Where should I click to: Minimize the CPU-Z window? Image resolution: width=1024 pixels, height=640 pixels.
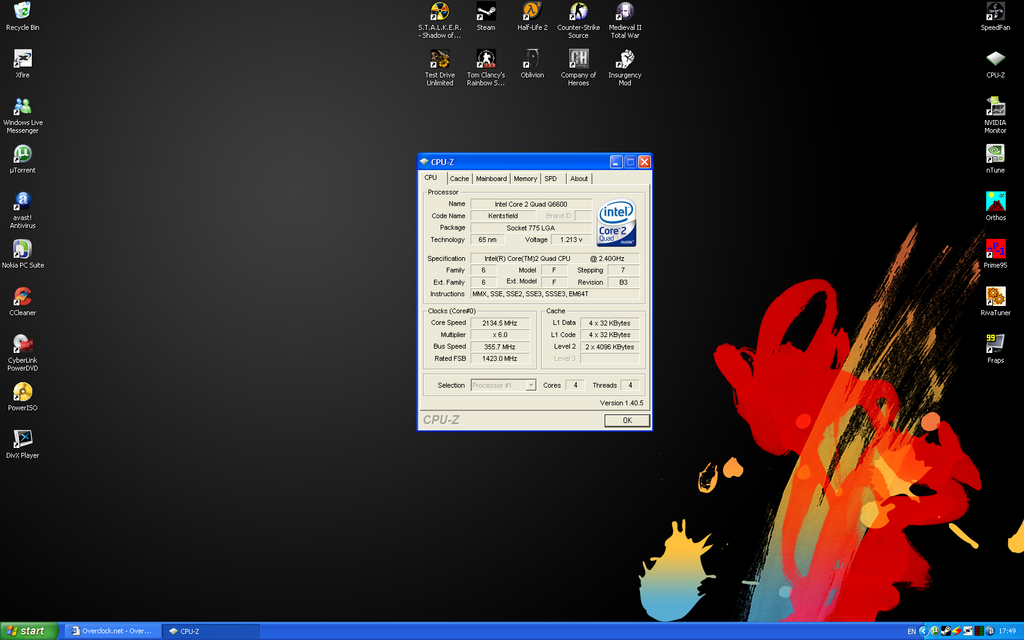(616, 161)
